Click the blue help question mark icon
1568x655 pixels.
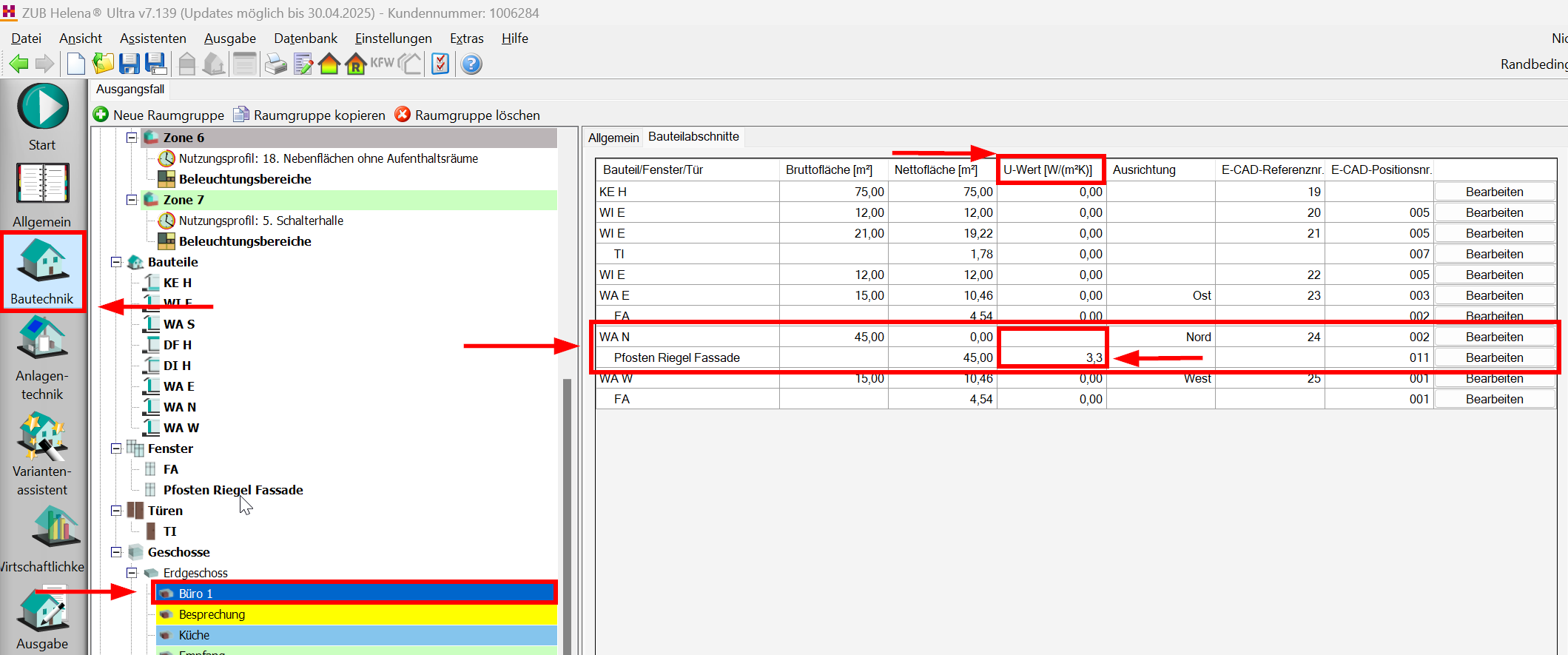pos(471,64)
